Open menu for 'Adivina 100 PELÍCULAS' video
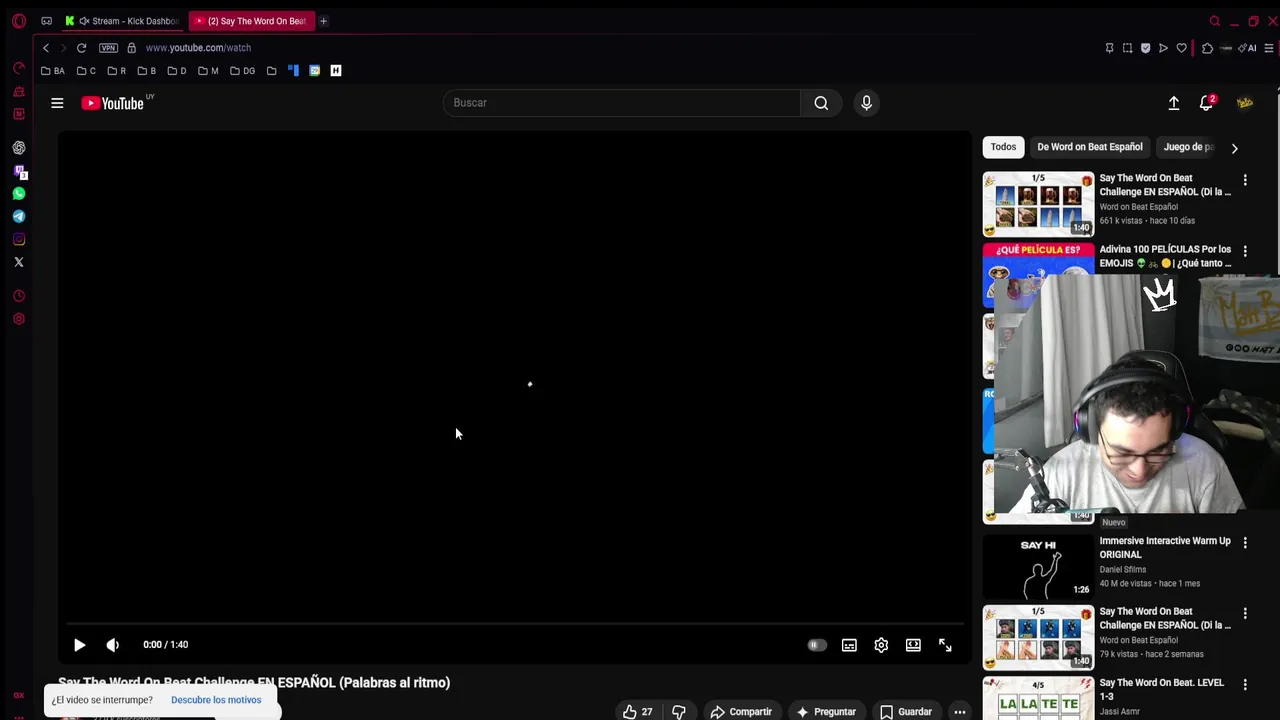The image size is (1280, 720). click(x=1245, y=251)
